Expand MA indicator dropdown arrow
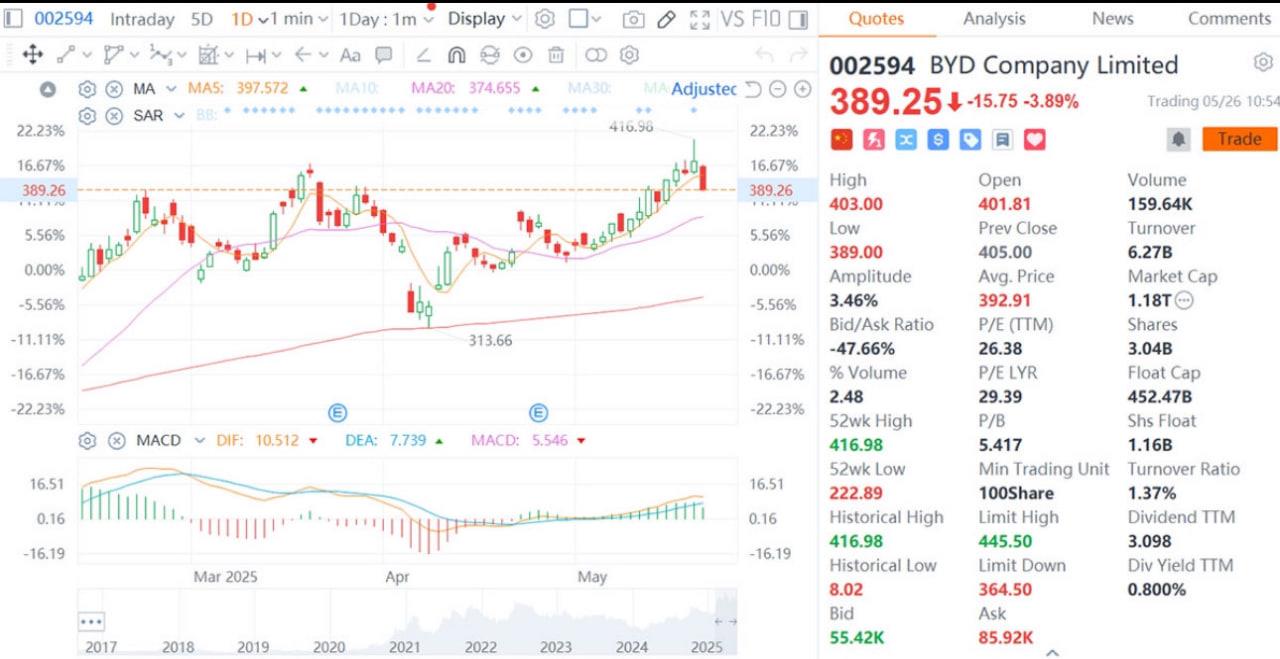The image size is (1280, 659). click(171, 89)
